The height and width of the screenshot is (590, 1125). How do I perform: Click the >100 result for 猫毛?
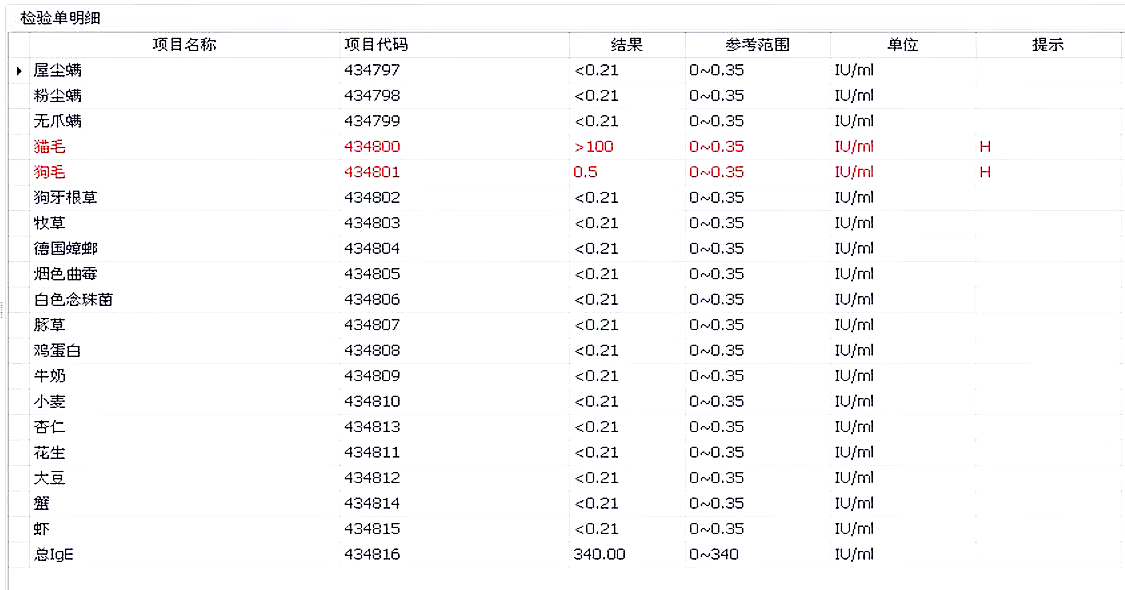[x=593, y=147]
